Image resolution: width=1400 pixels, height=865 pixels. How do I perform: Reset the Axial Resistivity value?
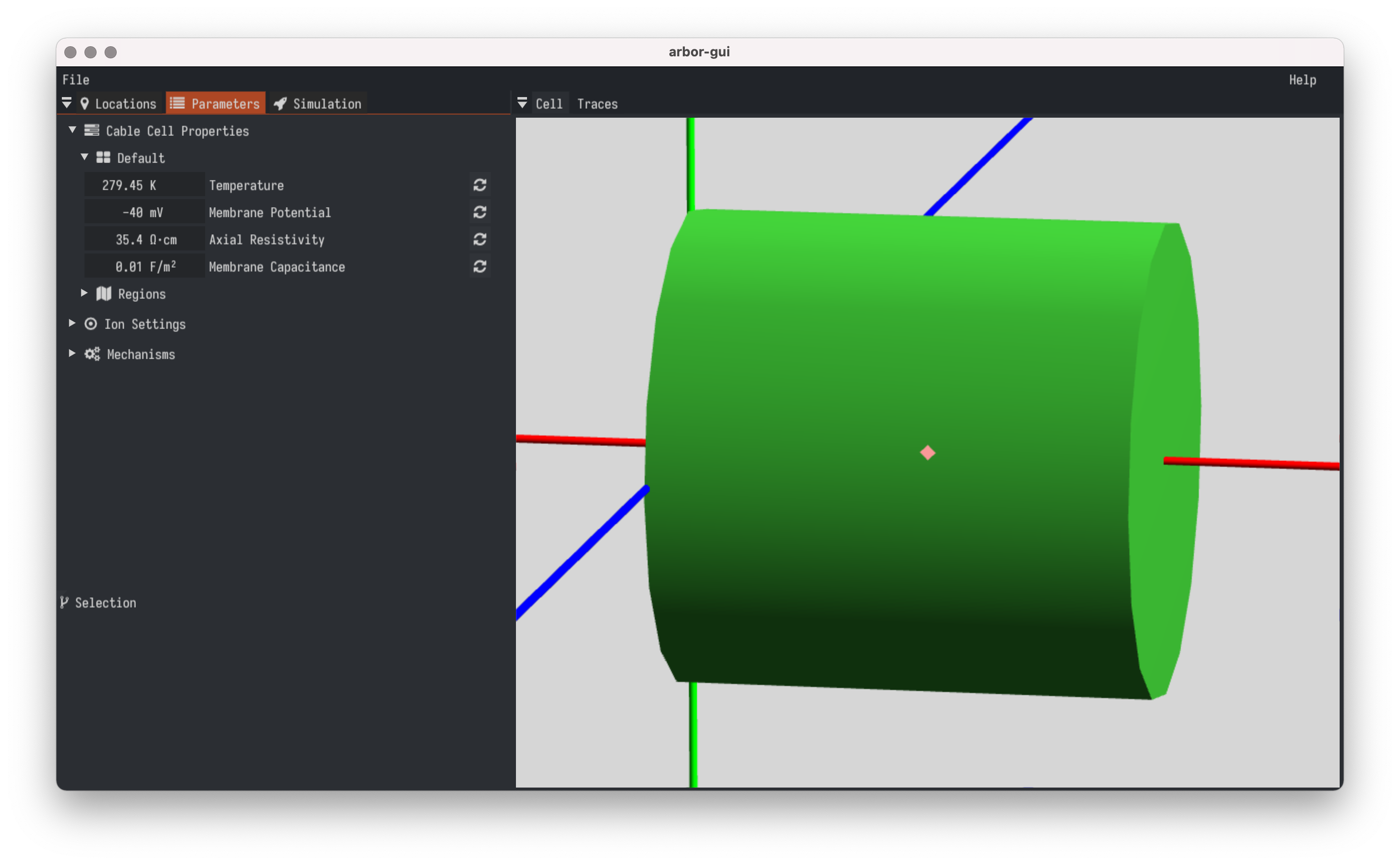pyautogui.click(x=479, y=239)
